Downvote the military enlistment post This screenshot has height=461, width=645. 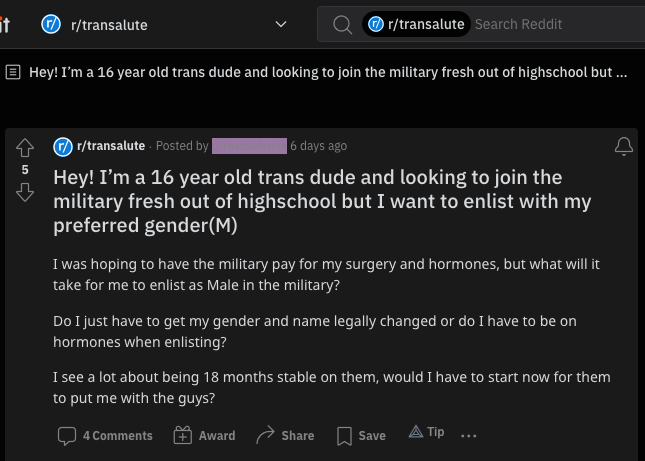[x=25, y=192]
